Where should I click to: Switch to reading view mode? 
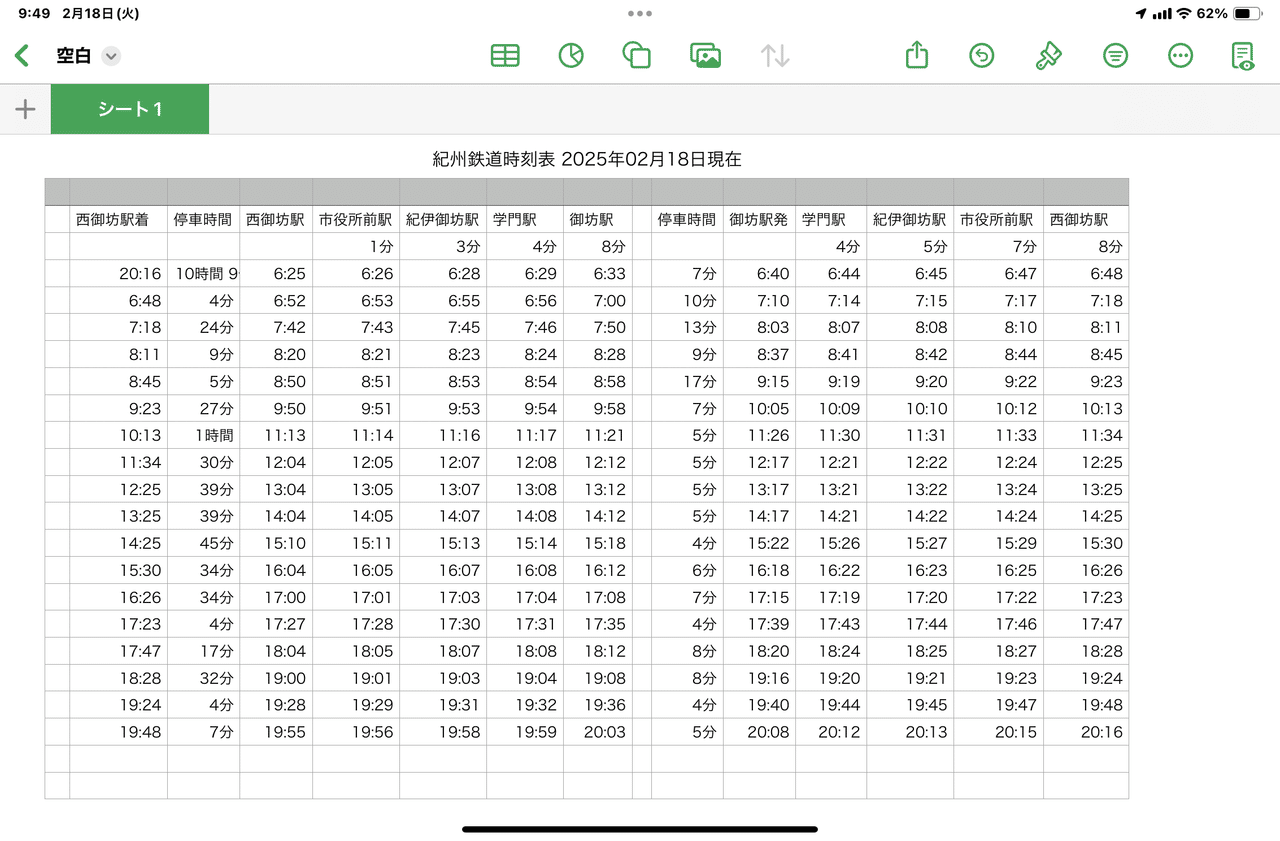click(1243, 56)
